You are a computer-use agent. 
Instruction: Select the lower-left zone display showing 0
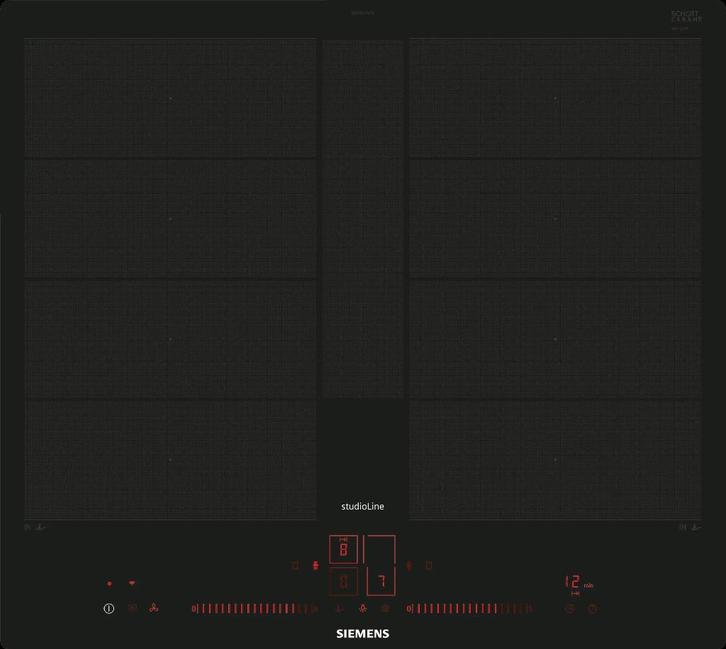tap(343, 581)
